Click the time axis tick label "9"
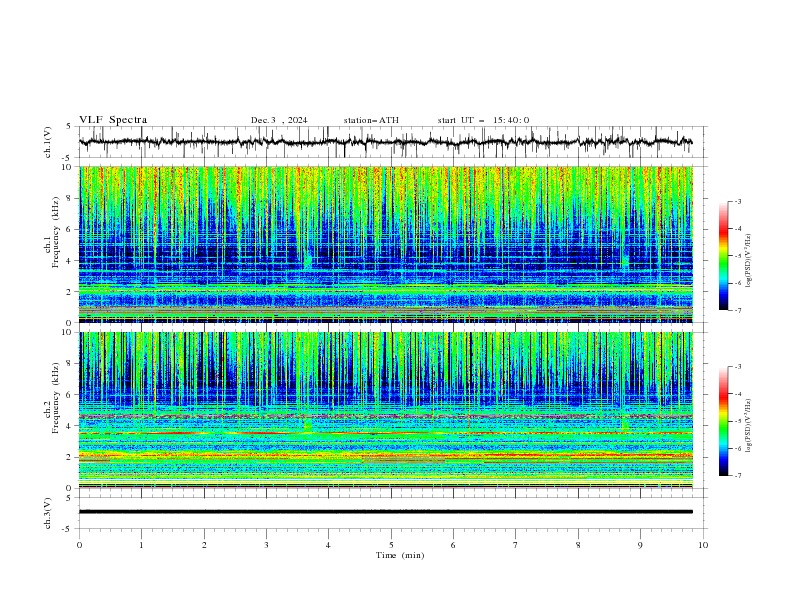Viewport: 792px width, 612px height. point(640,545)
